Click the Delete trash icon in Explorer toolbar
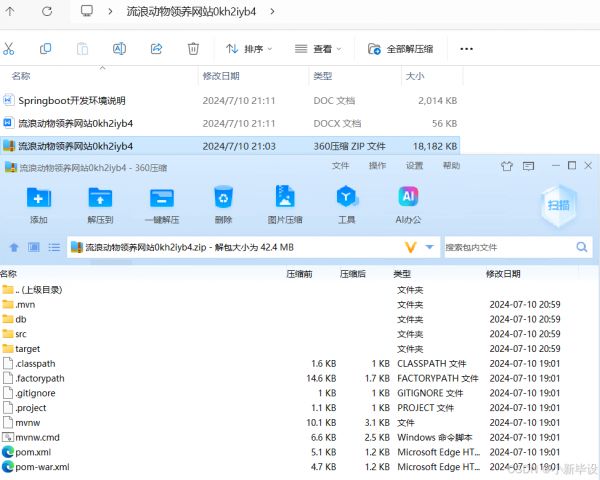This screenshot has height=480, width=600. point(193,49)
